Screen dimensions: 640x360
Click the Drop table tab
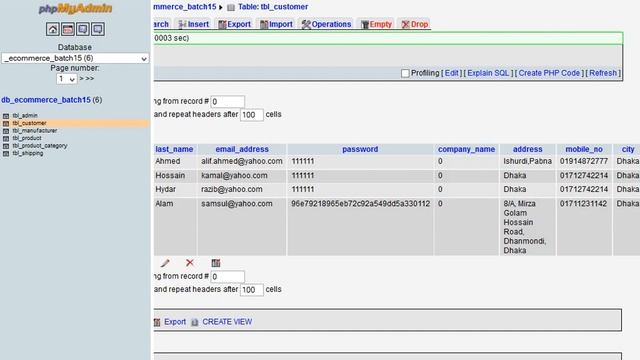pos(415,24)
